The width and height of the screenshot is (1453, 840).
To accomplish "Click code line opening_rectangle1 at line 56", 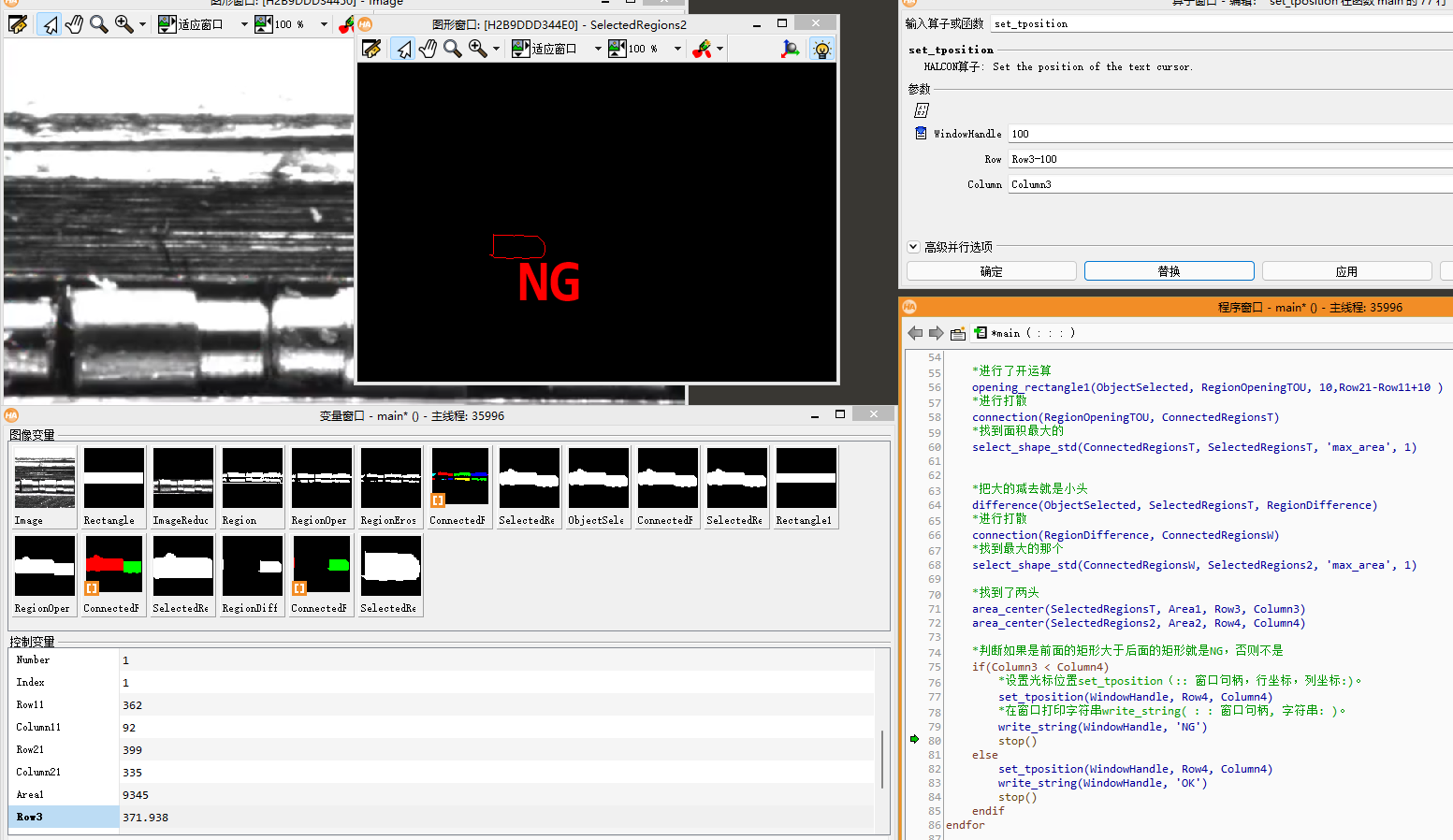I will pos(1207,387).
